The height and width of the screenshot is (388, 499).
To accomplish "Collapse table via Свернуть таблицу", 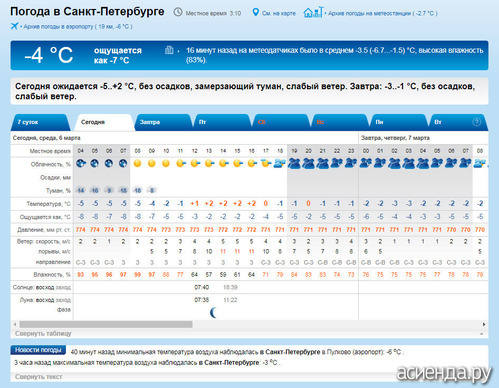I will tap(43, 333).
